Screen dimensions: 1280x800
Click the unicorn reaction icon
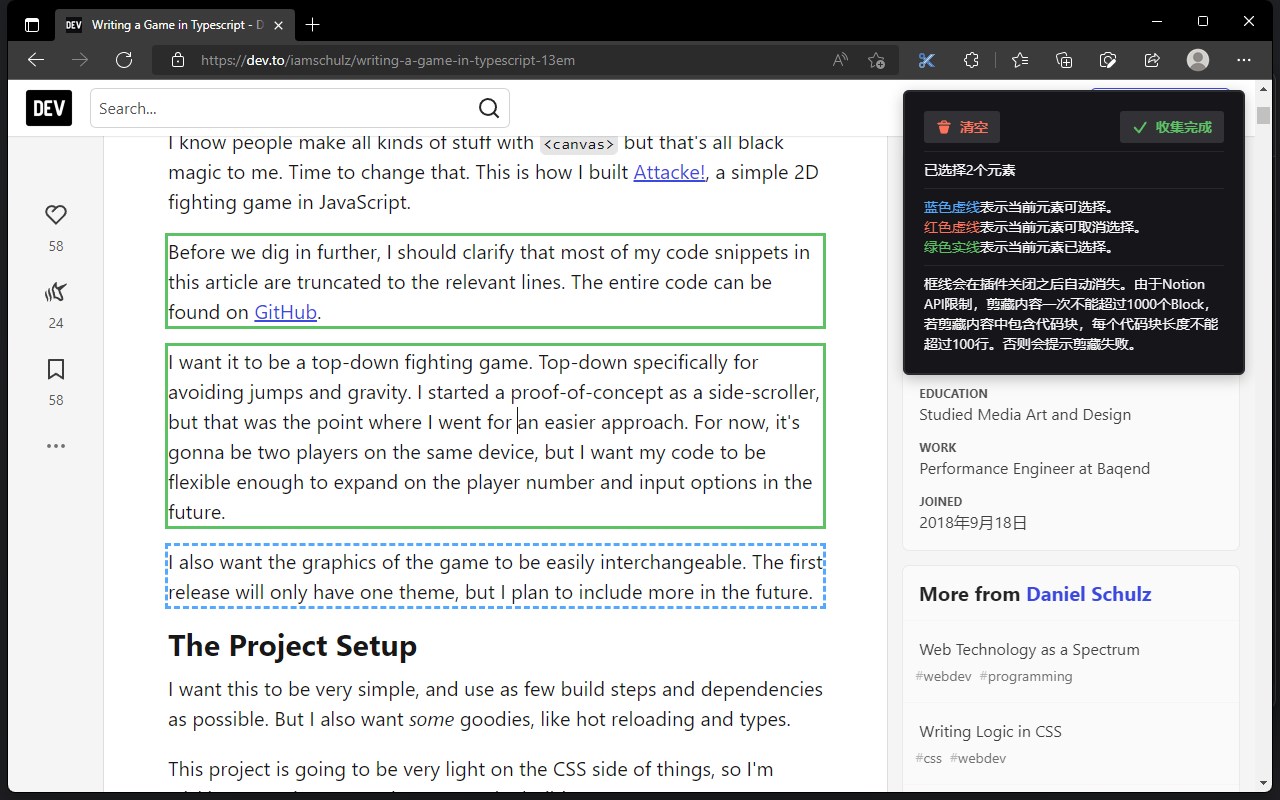click(56, 292)
